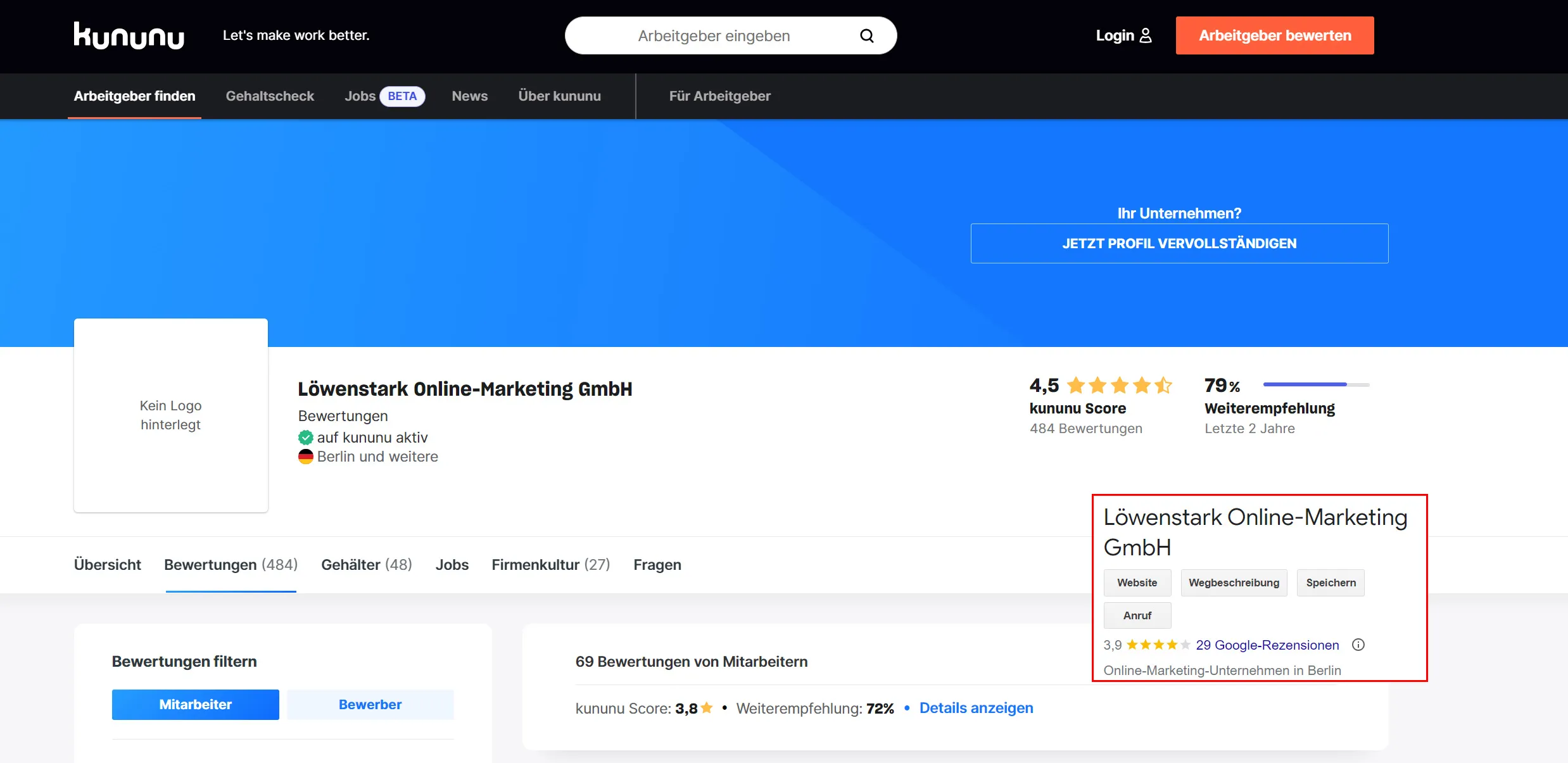Open News navigation item
This screenshot has width=1568, height=763.
tap(470, 96)
